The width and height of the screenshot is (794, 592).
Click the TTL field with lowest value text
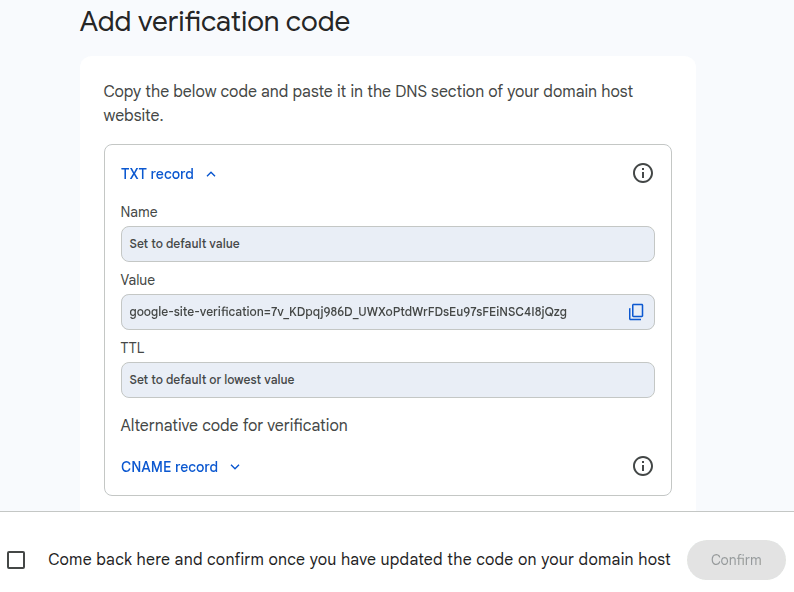tap(387, 380)
